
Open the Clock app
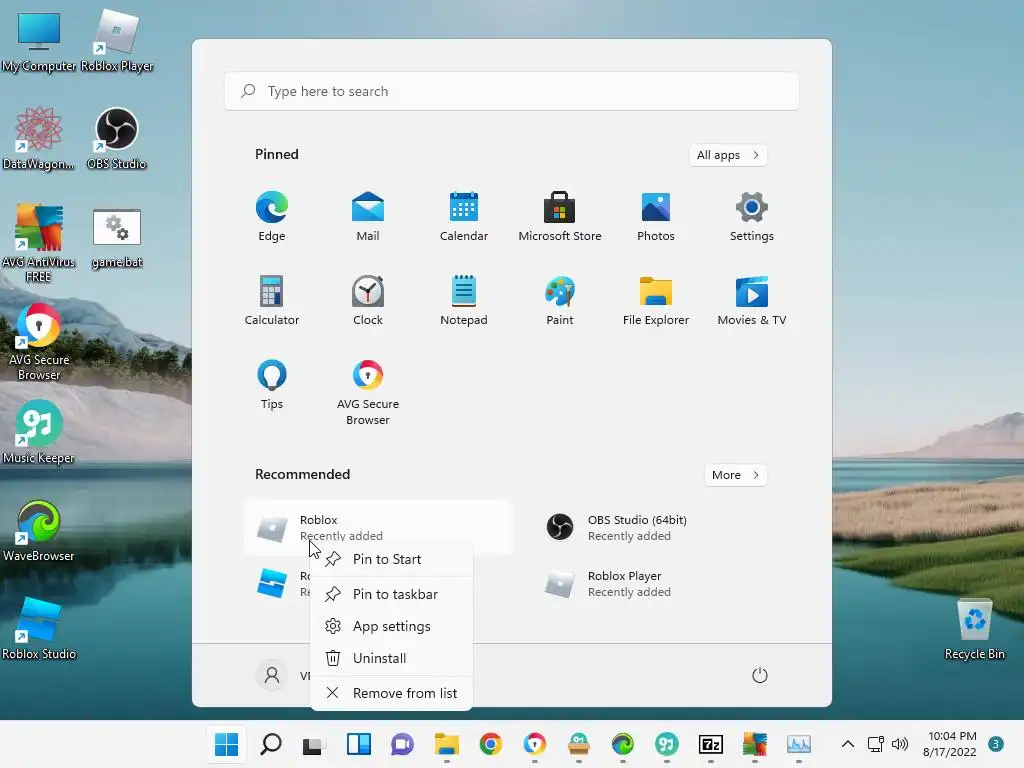pyautogui.click(x=368, y=300)
